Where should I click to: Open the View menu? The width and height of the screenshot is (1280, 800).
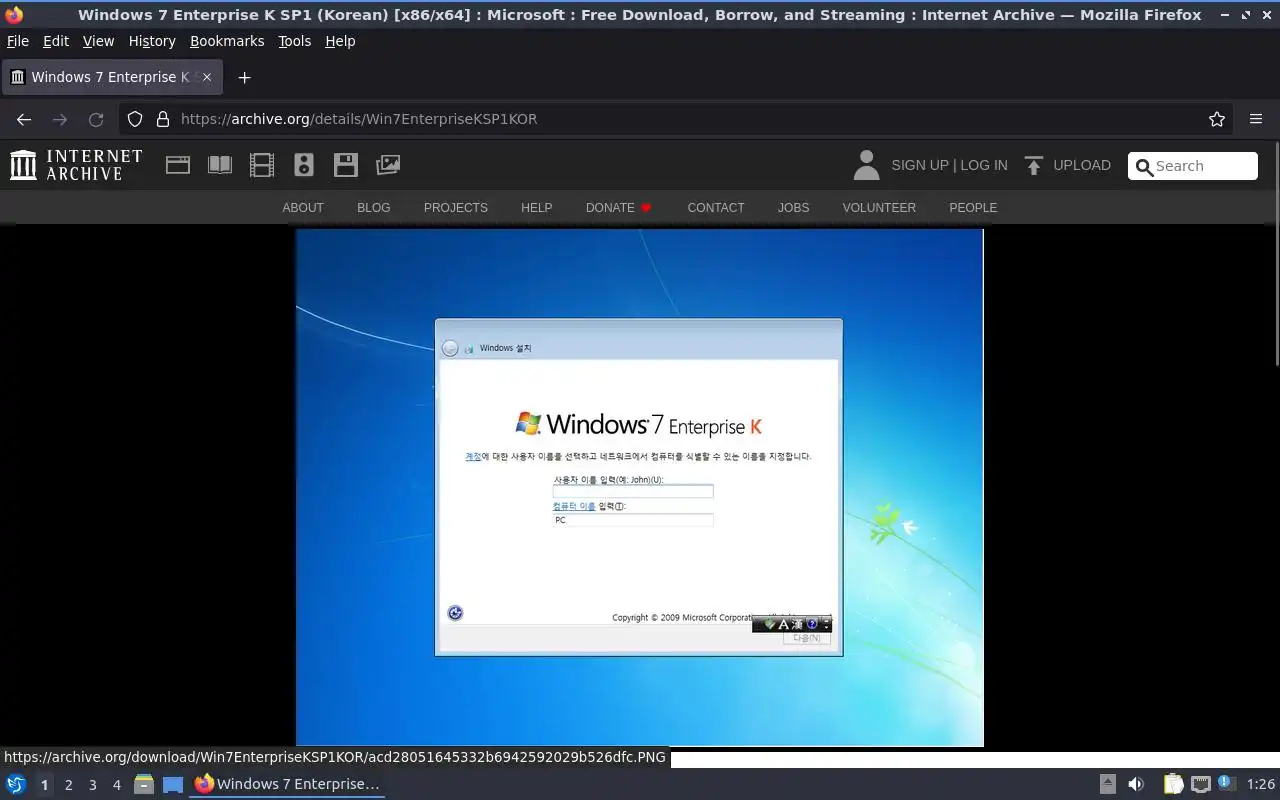click(98, 41)
